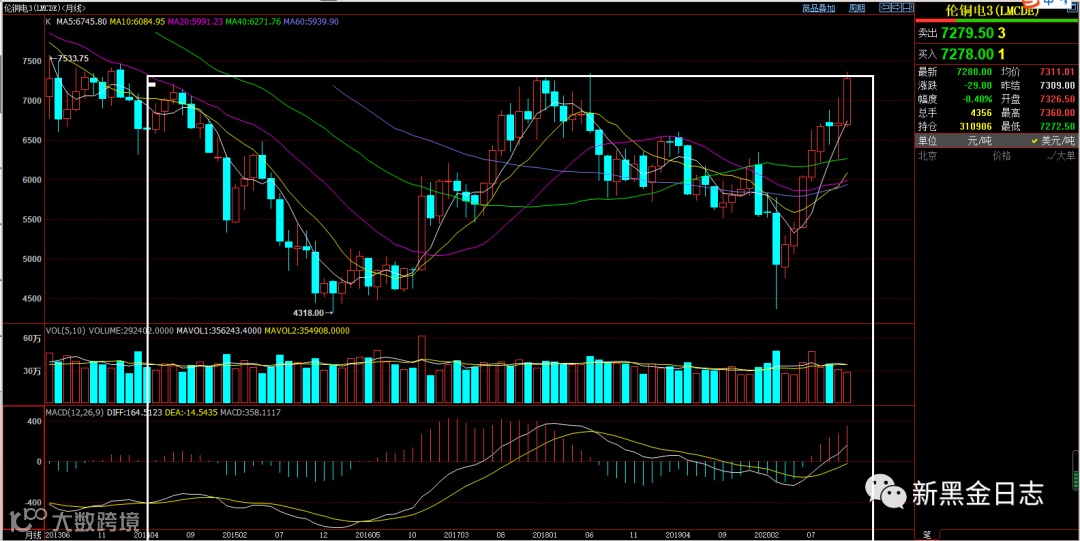Click the 昨结 value 7309.00
The width and height of the screenshot is (1080, 541).
[1058, 85]
